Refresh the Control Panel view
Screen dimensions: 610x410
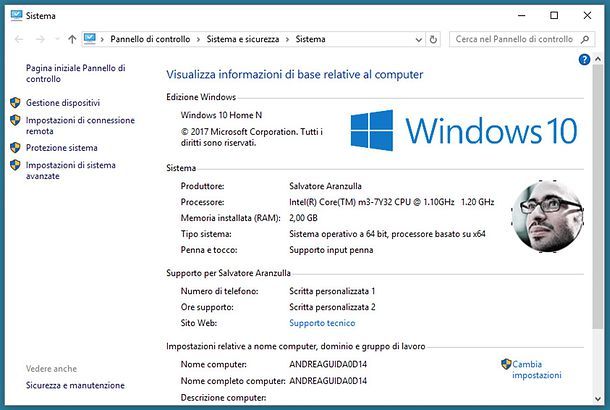(433, 39)
